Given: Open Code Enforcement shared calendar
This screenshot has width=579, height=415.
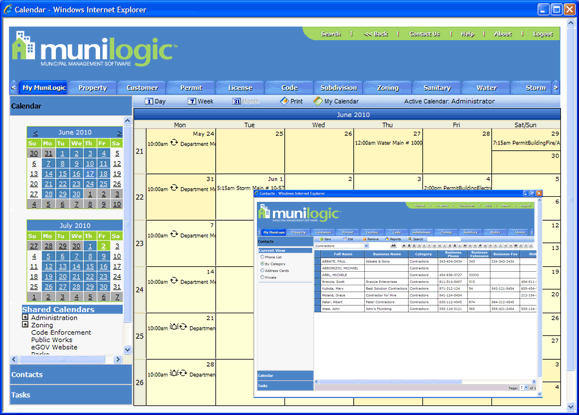Looking at the screenshot, I should point(61,332).
